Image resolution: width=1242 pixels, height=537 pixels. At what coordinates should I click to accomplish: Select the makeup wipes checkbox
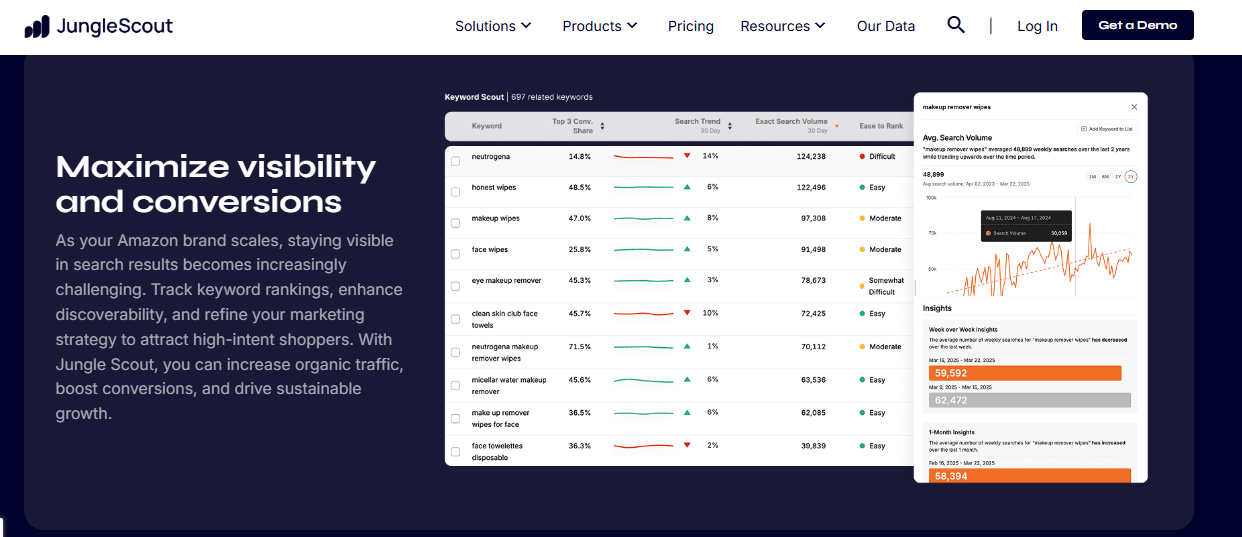(x=456, y=222)
